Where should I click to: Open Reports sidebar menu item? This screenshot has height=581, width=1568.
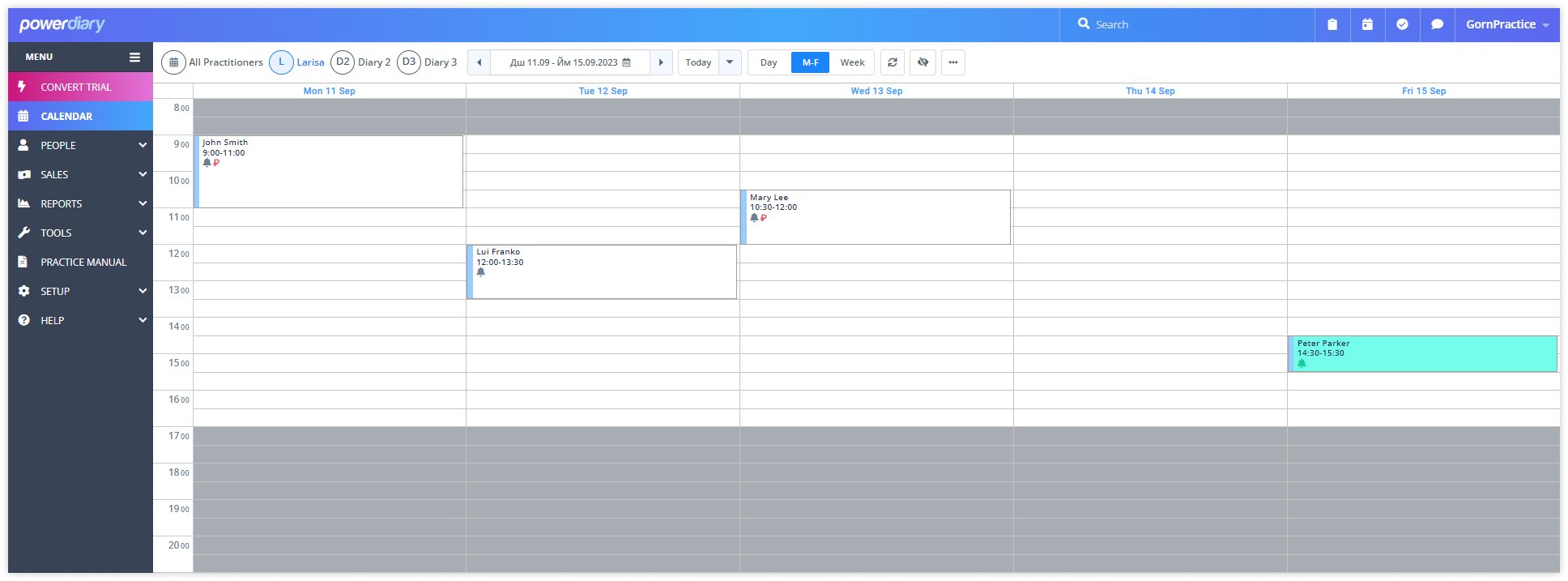point(80,203)
